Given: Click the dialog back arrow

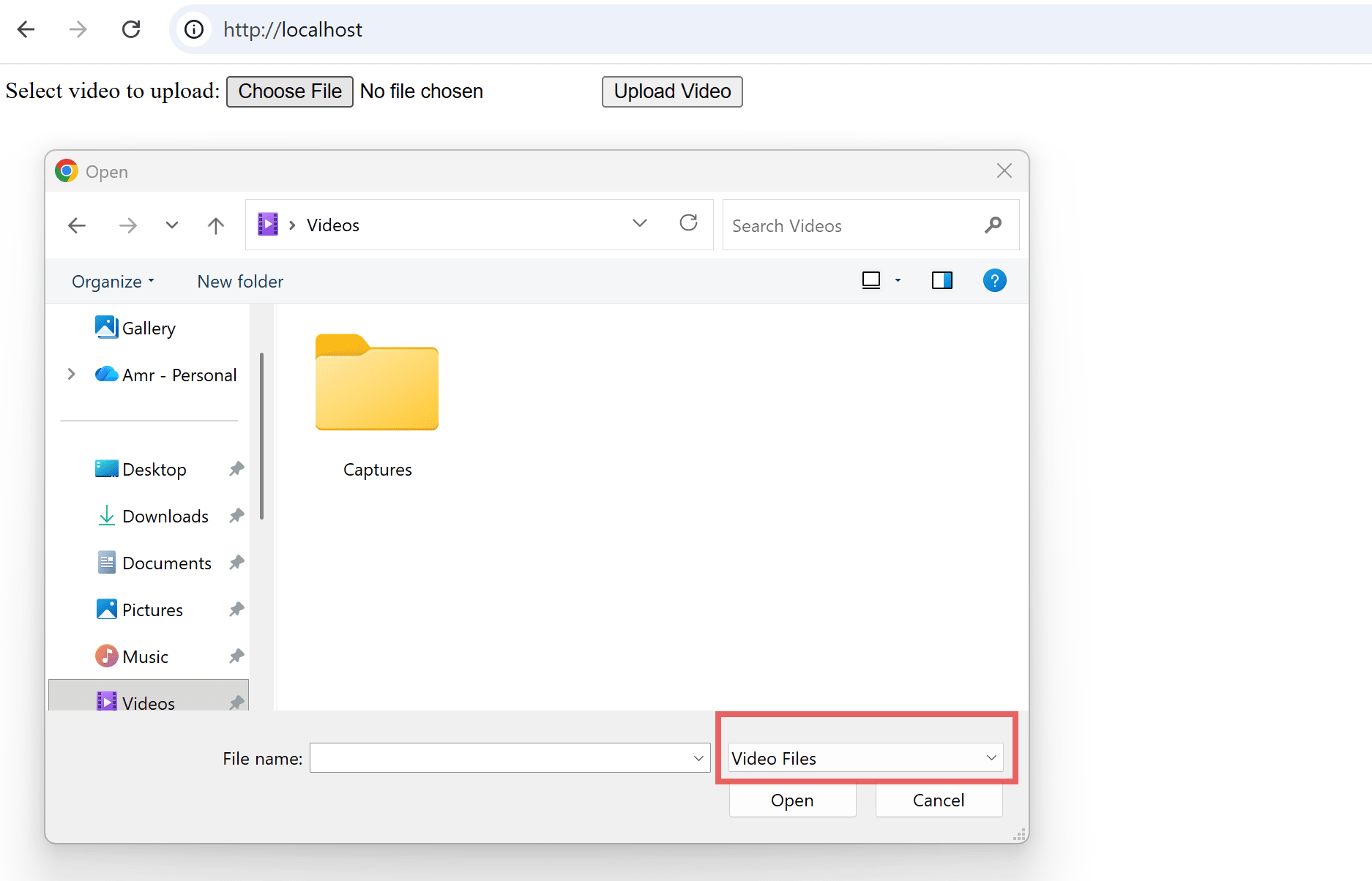Looking at the screenshot, I should [77, 225].
